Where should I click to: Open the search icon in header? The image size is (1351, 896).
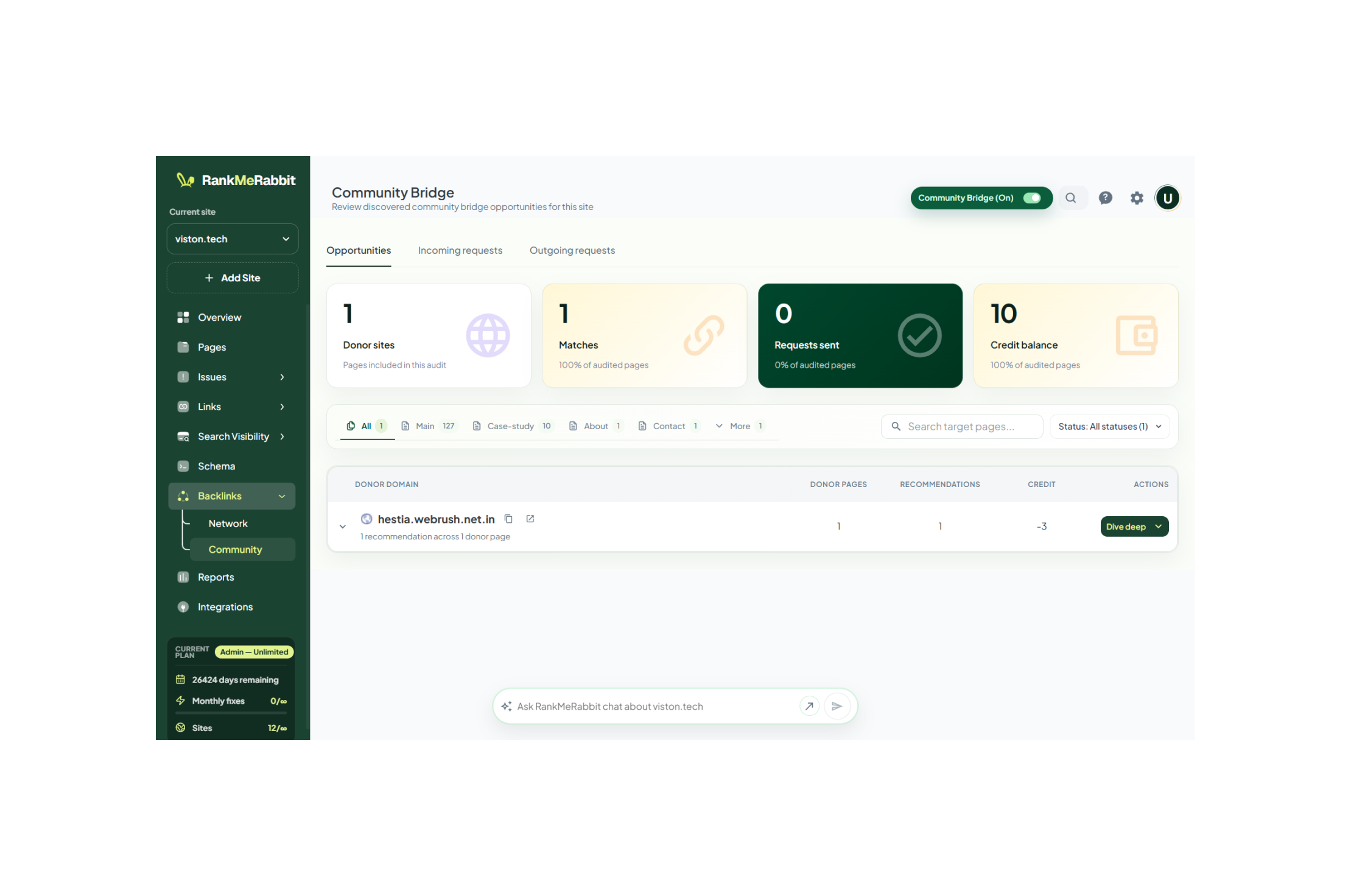(1071, 198)
